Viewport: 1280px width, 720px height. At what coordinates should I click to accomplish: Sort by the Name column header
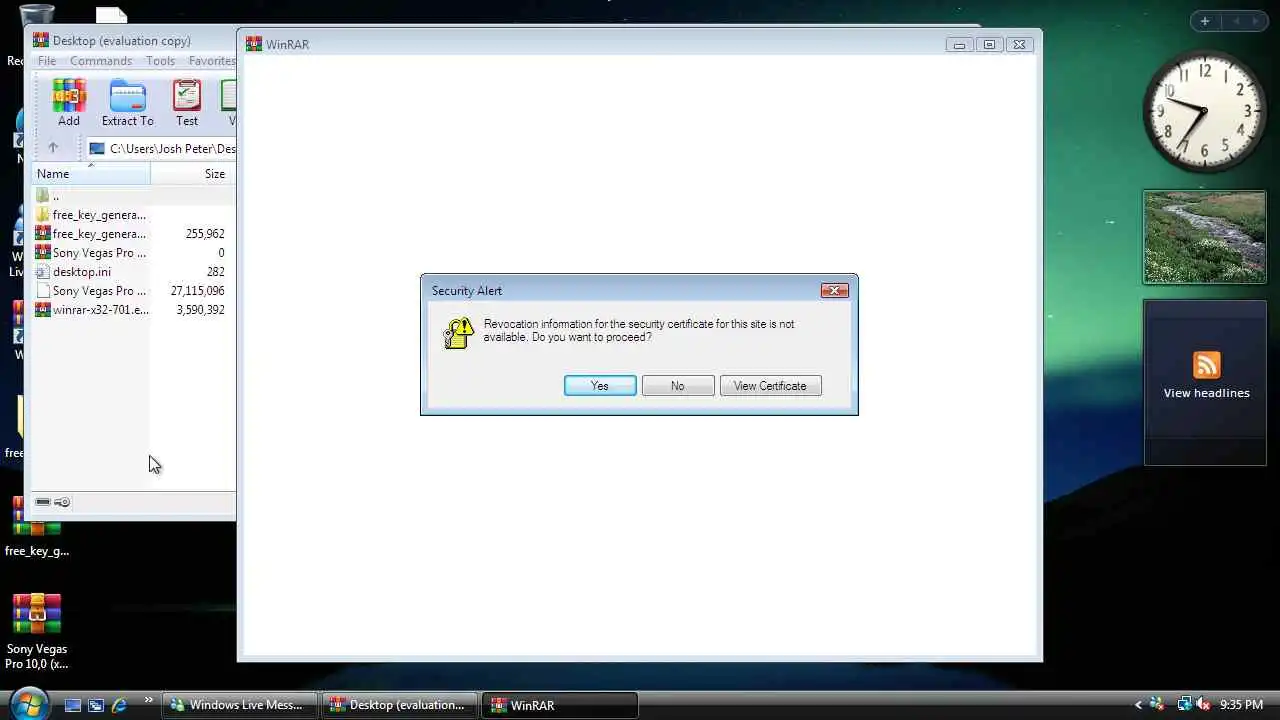(90, 174)
